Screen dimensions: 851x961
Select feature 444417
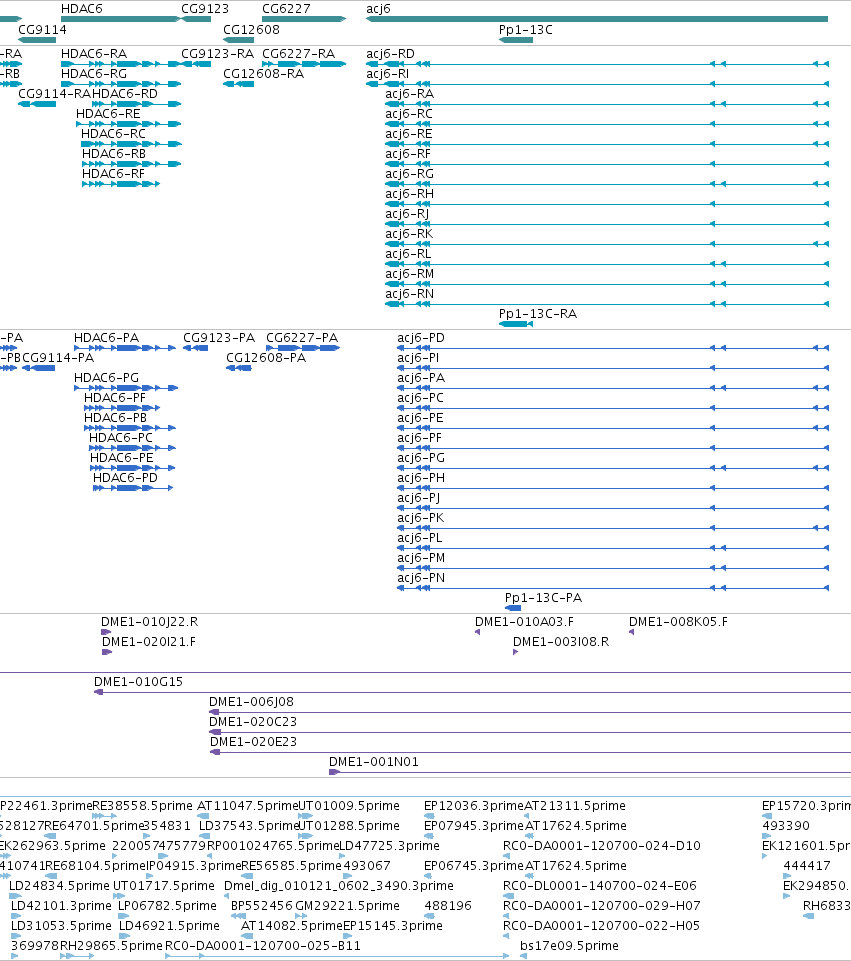pos(807,865)
